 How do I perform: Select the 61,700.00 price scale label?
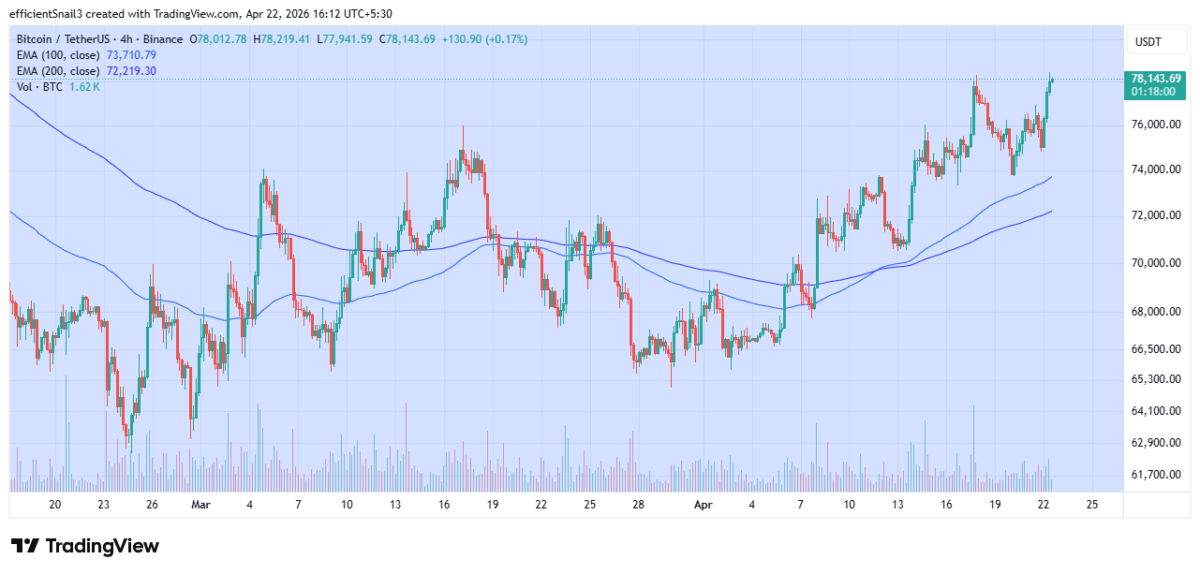(1156, 475)
